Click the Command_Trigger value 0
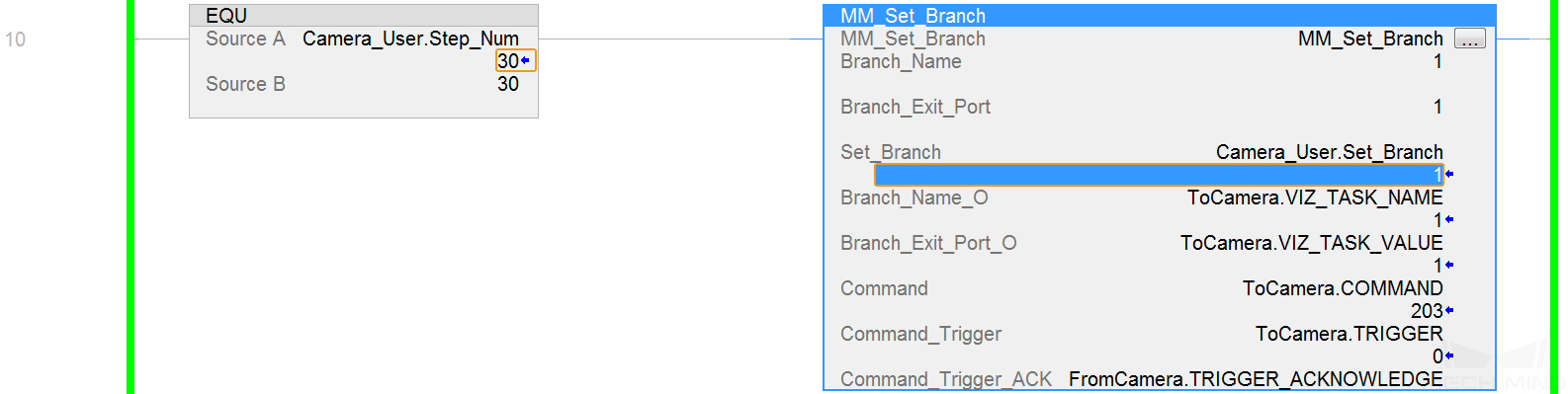 tap(1437, 356)
